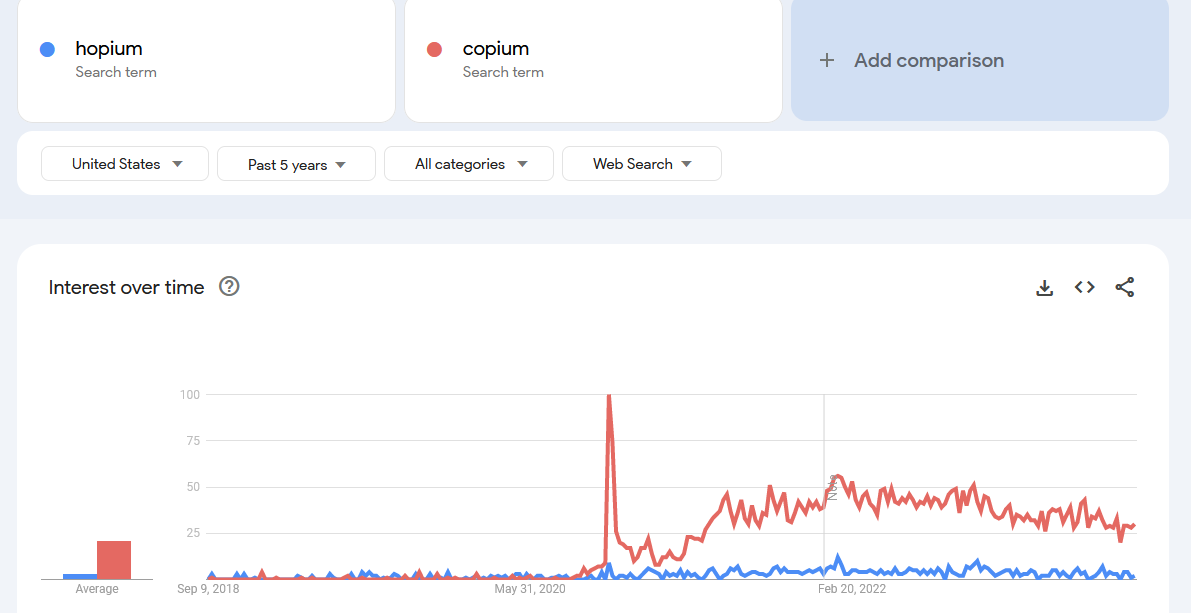This screenshot has width=1191, height=613.
Task: Open the United States region dropdown
Action: point(125,164)
